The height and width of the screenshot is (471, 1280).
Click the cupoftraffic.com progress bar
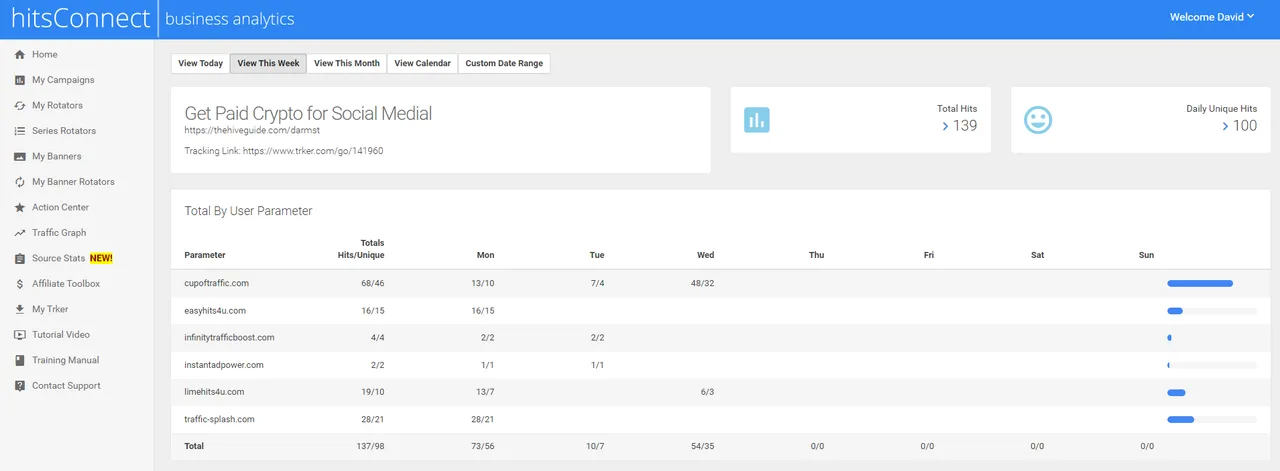point(1200,283)
